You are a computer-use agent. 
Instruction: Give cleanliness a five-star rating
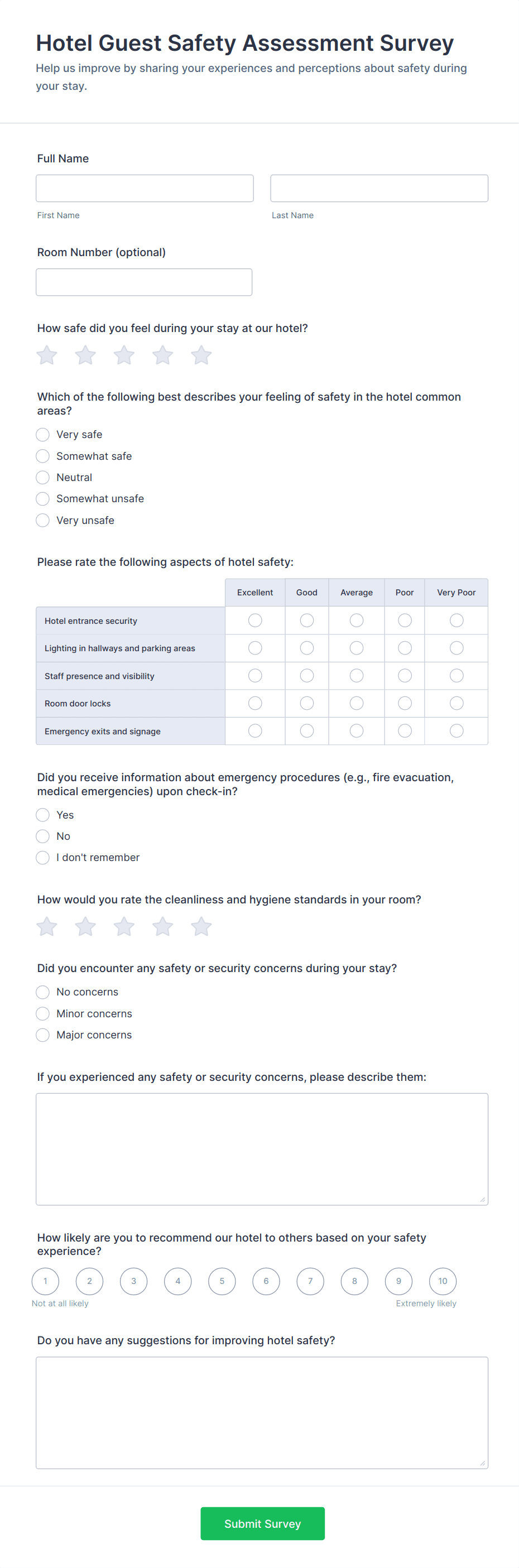201,926
